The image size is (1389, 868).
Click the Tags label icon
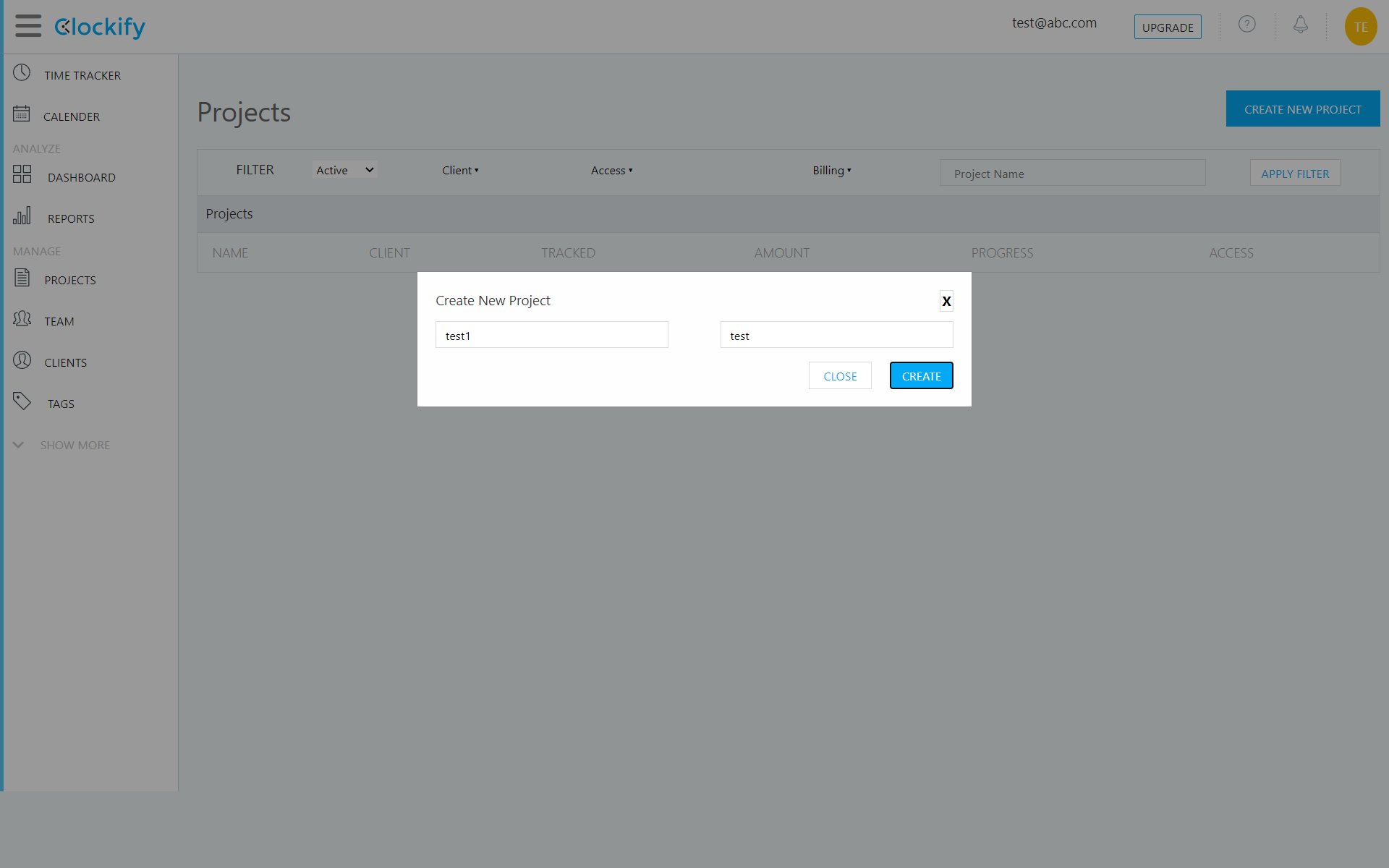tap(22, 401)
